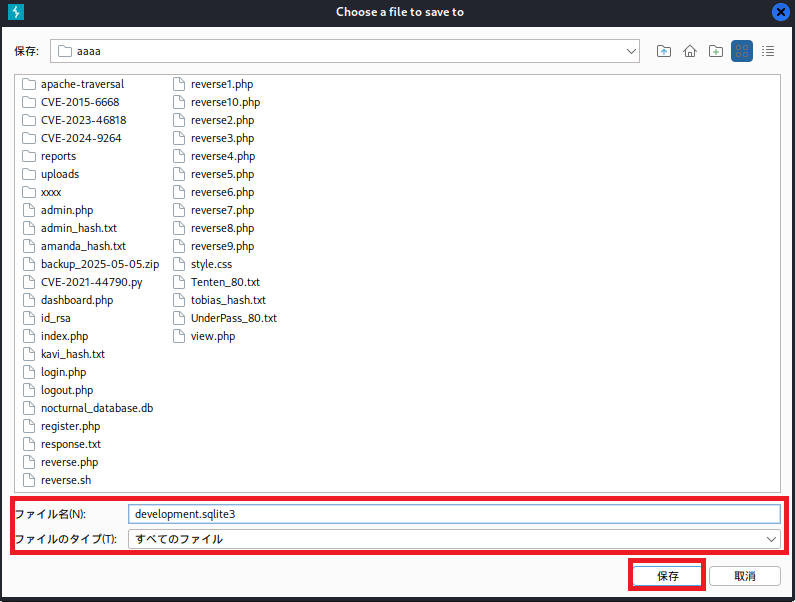This screenshot has height=602, width=795.
Task: Select the style.css file
Action: tap(211, 264)
